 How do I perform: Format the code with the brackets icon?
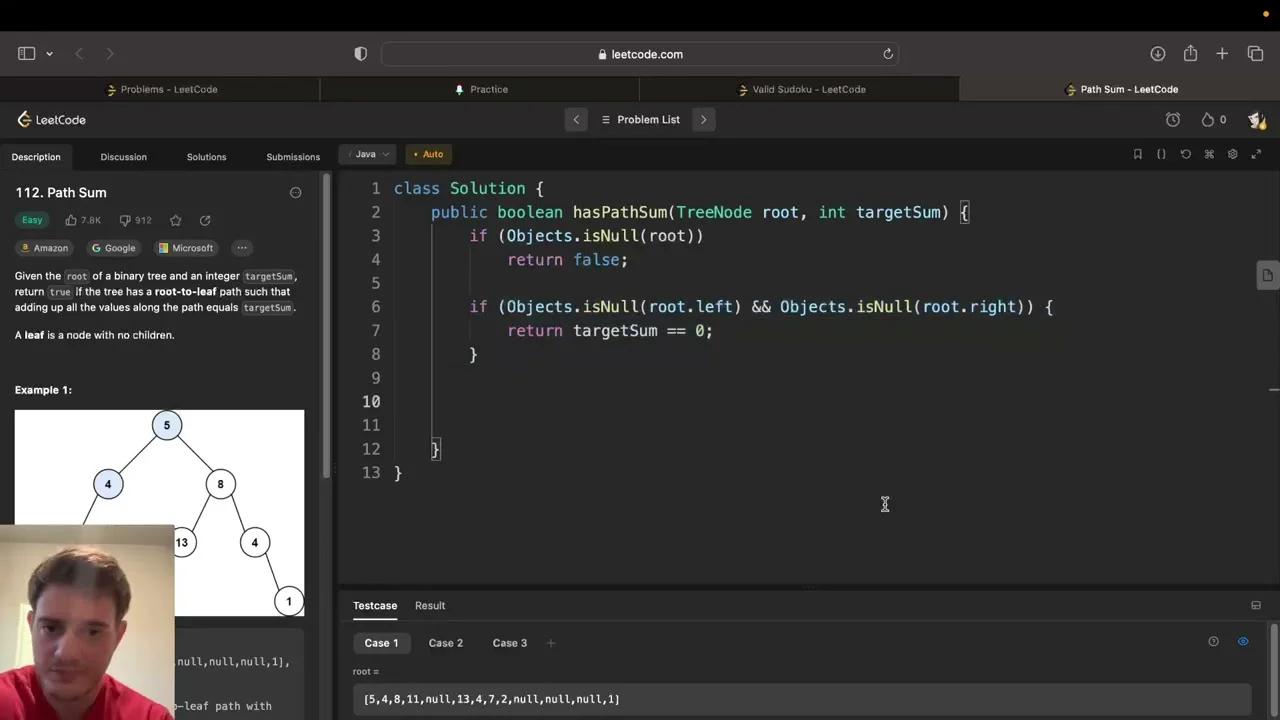coord(1161,154)
